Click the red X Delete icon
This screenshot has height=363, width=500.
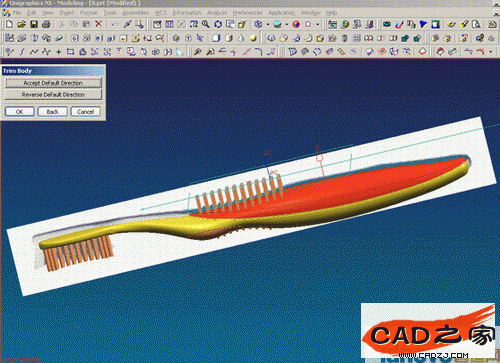point(99,24)
